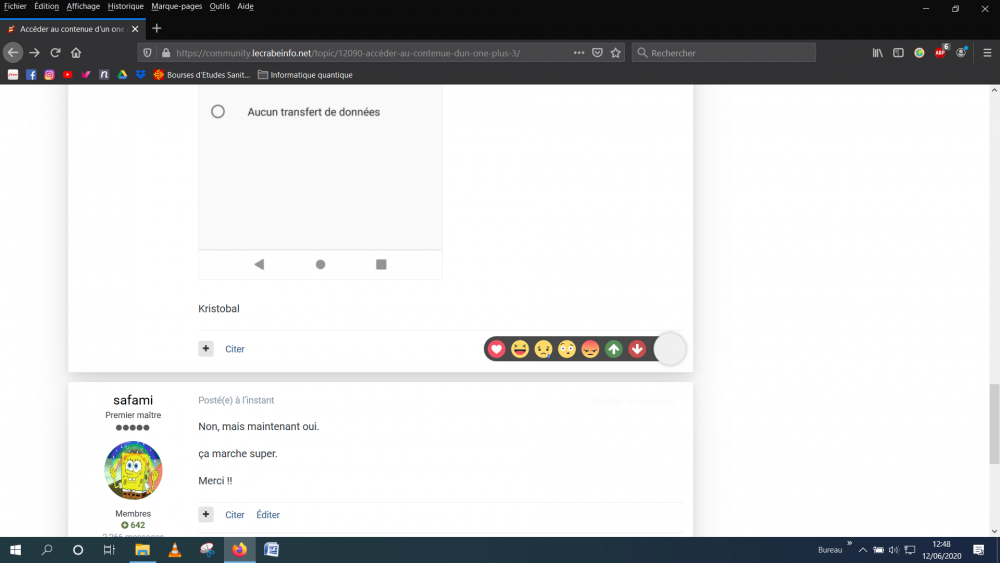Open Bourses d'Etudes Sanit... bookmark
The image size is (1000, 563).
202,75
